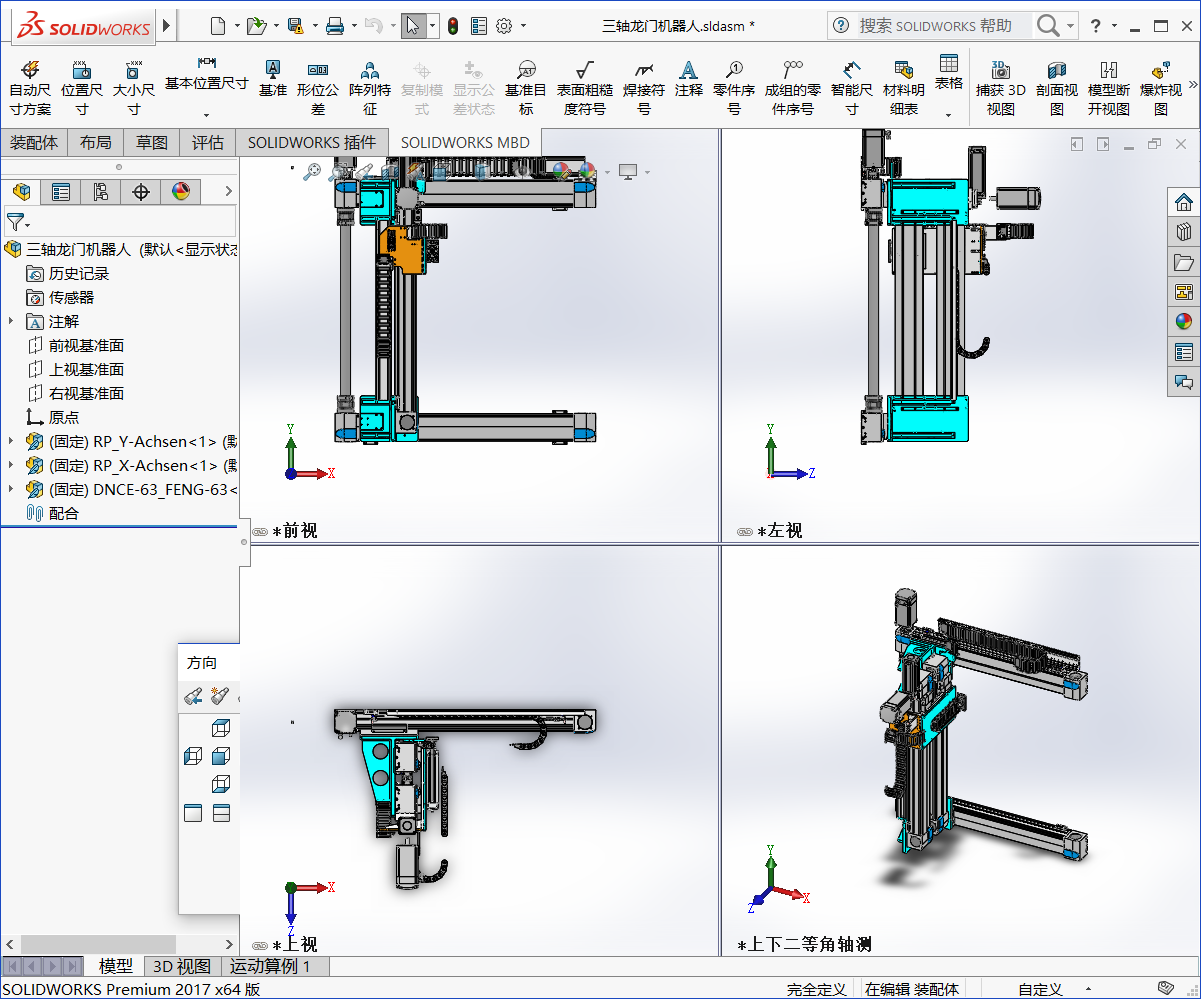The height and width of the screenshot is (999, 1201).
Task: Click the 基本位置尺寸 tool
Action: coord(207,73)
